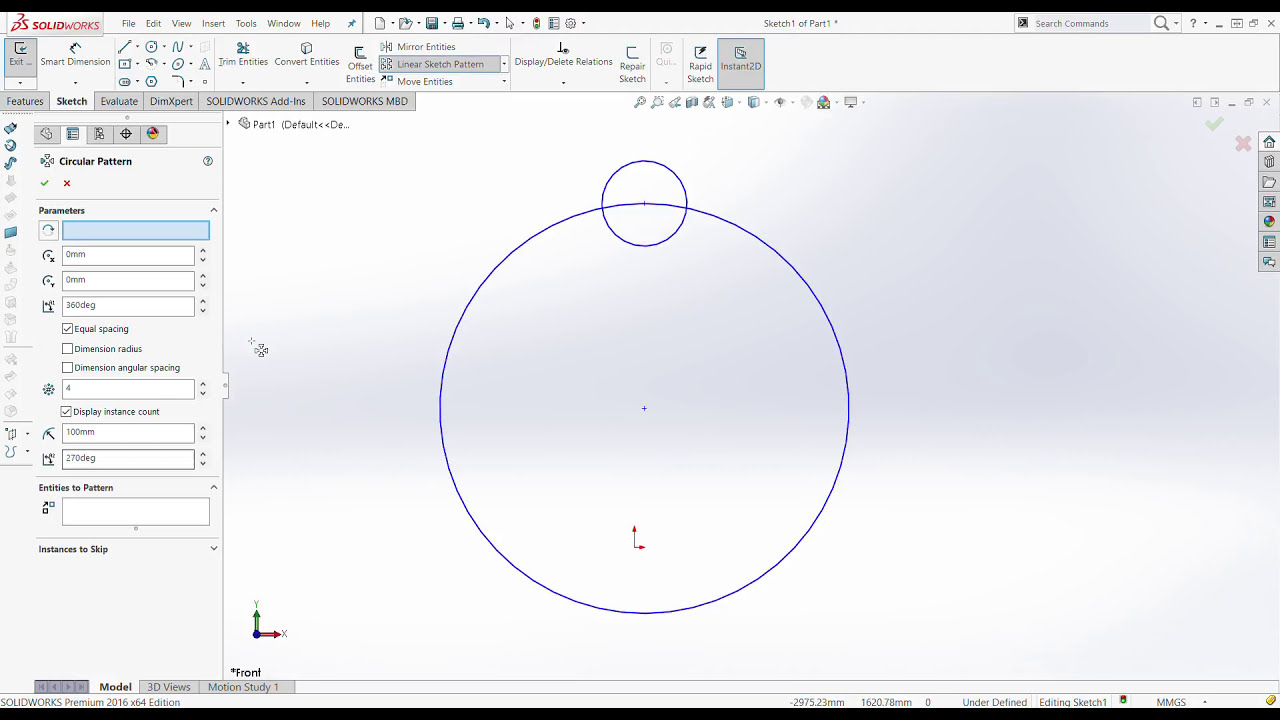This screenshot has width=1280, height=720.
Task: Toggle the Equal spacing checkbox
Action: coord(67,329)
